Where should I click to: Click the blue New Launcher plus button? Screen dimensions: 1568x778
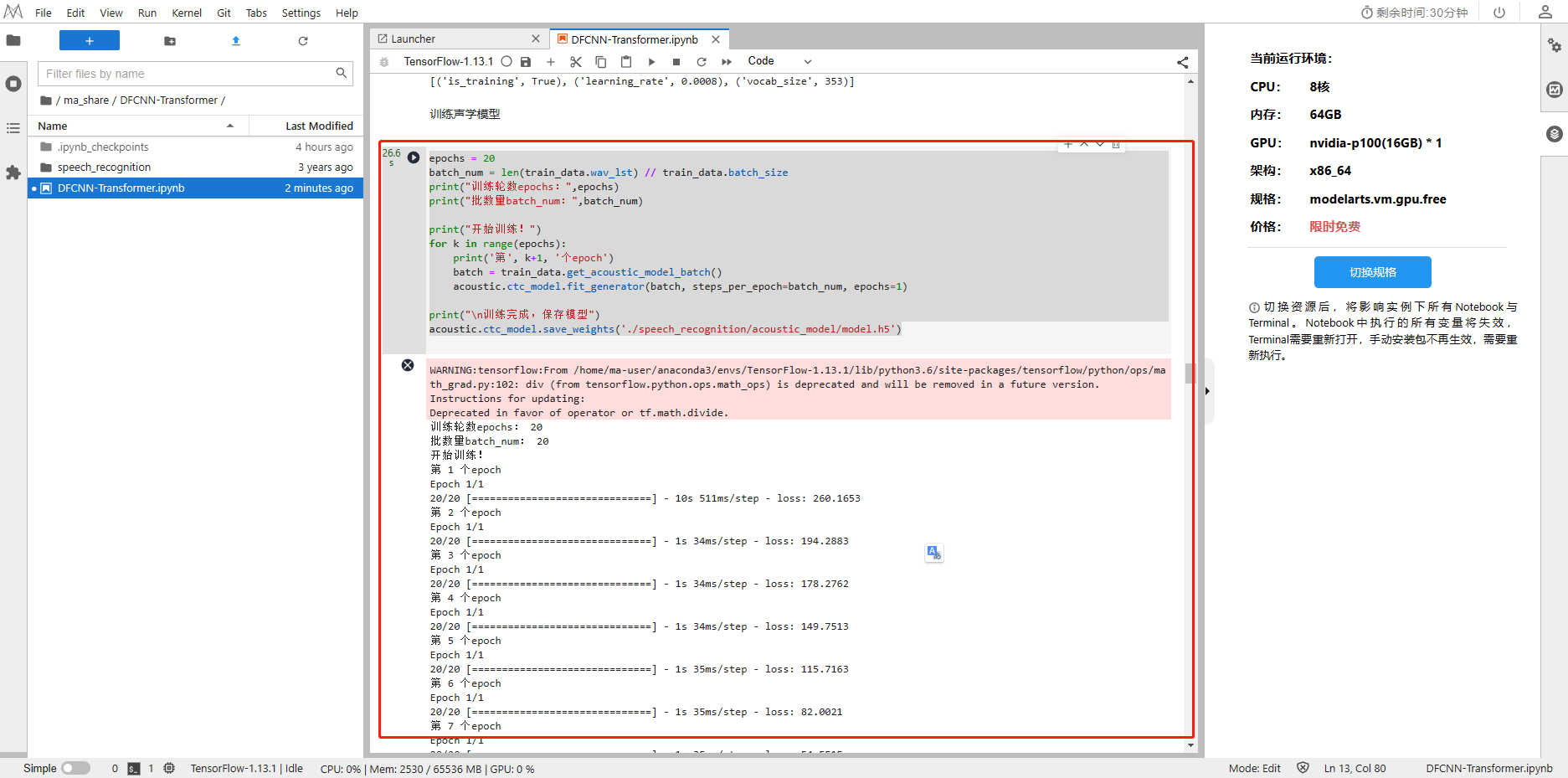coord(90,40)
